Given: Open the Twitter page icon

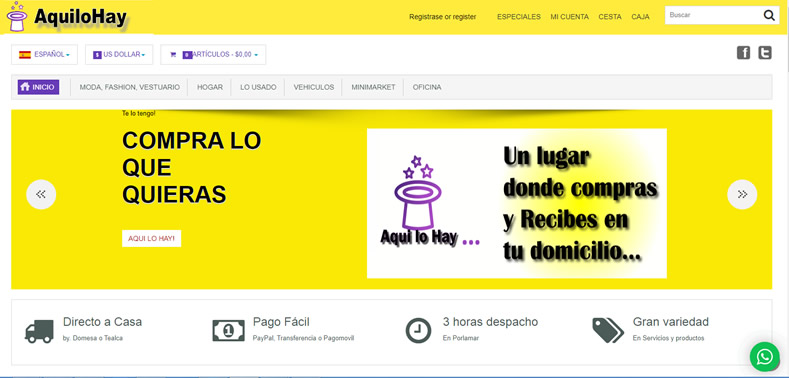Looking at the screenshot, I should pos(765,53).
